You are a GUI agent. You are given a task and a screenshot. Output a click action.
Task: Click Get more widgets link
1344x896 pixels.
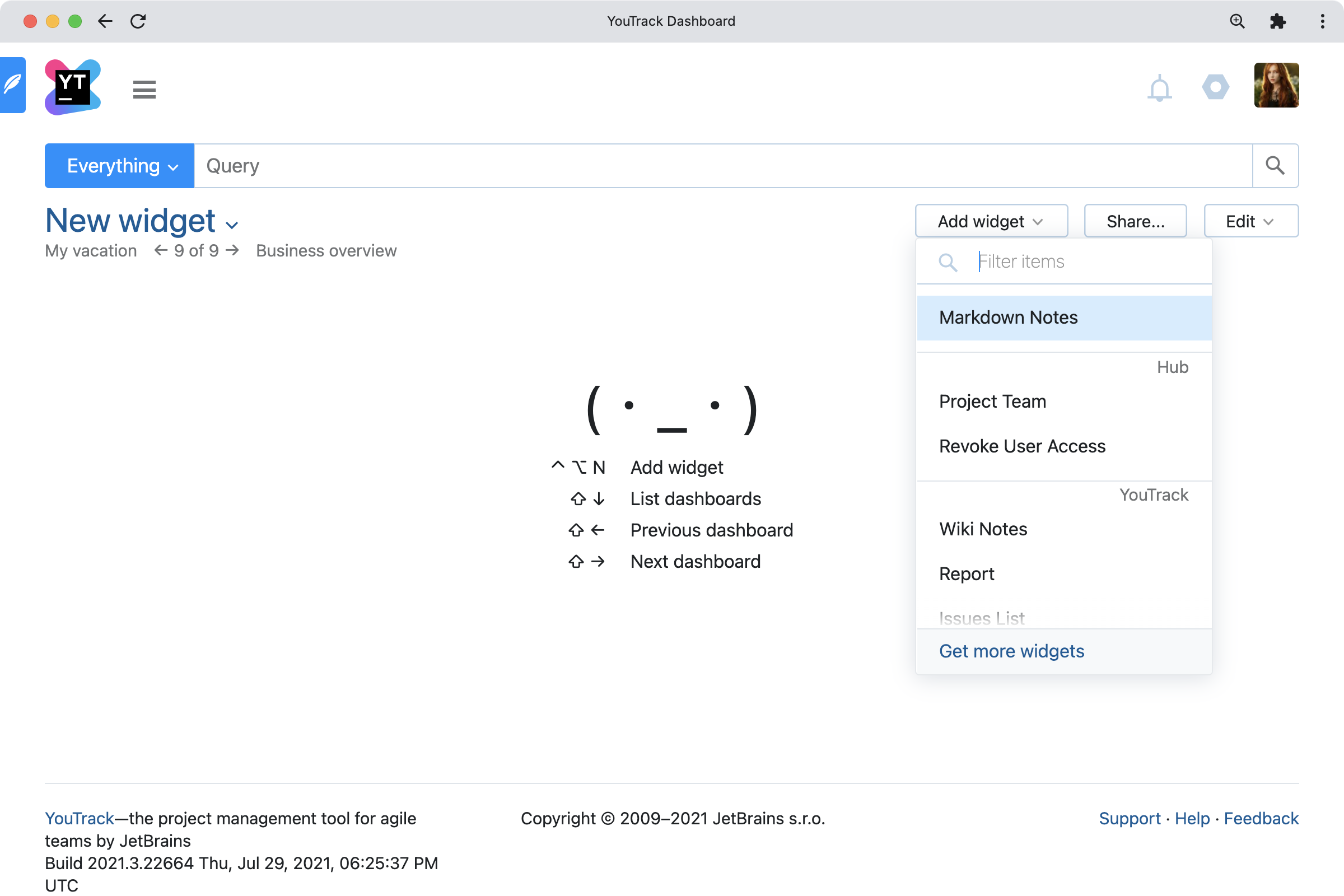1011,651
